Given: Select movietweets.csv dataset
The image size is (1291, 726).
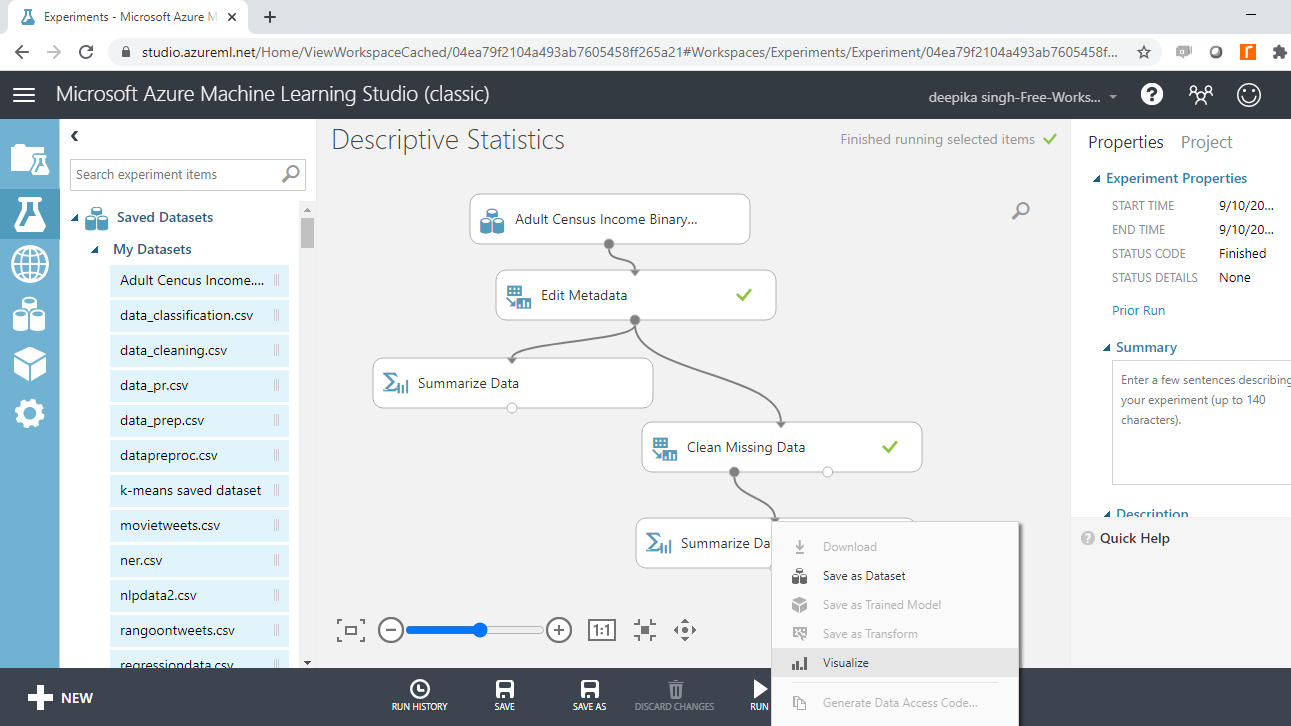Looking at the screenshot, I should point(199,526).
